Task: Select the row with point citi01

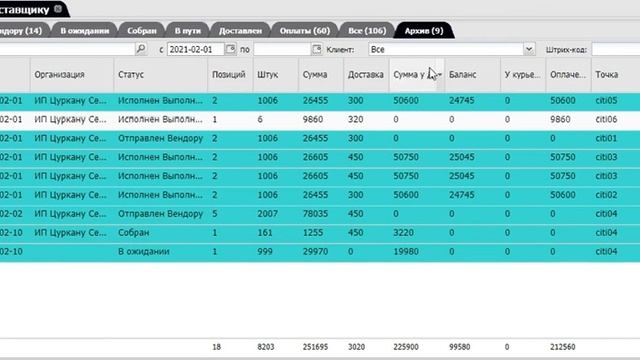Action: pos(320,138)
